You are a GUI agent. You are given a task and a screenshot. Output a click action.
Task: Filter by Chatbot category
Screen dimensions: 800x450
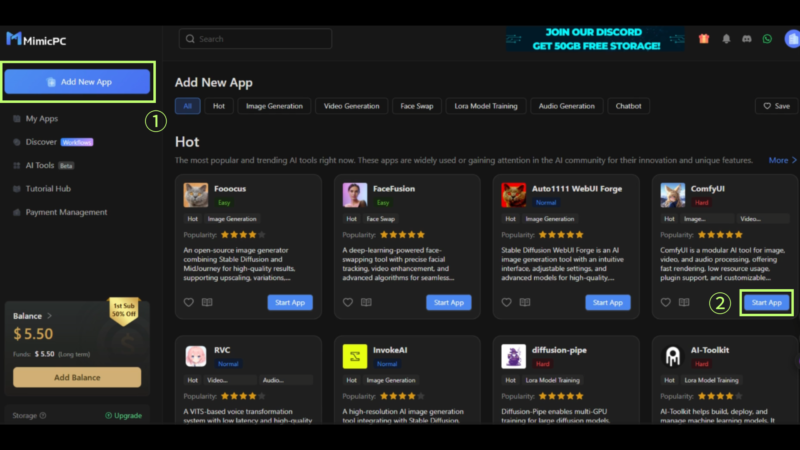pos(629,106)
